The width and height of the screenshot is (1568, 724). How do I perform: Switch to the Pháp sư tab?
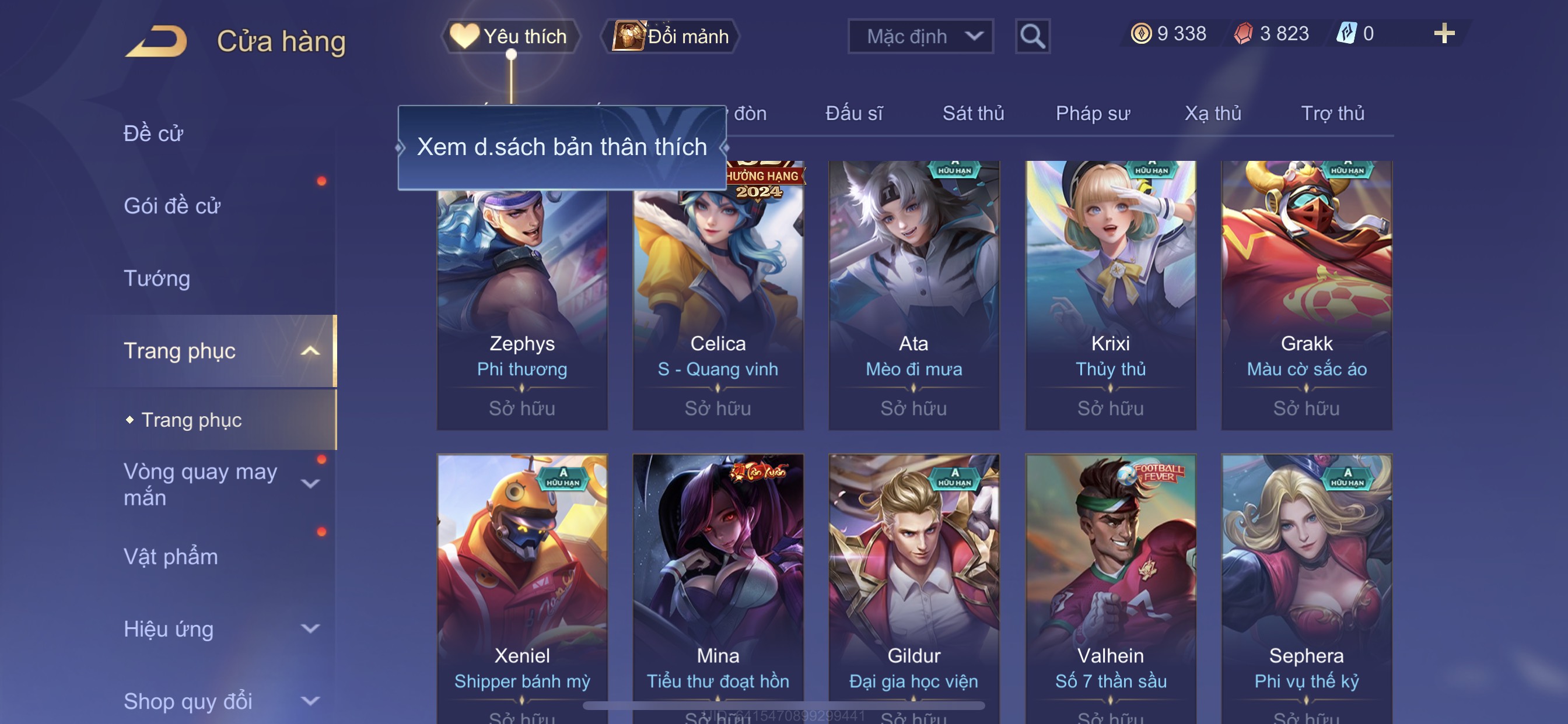1093,113
